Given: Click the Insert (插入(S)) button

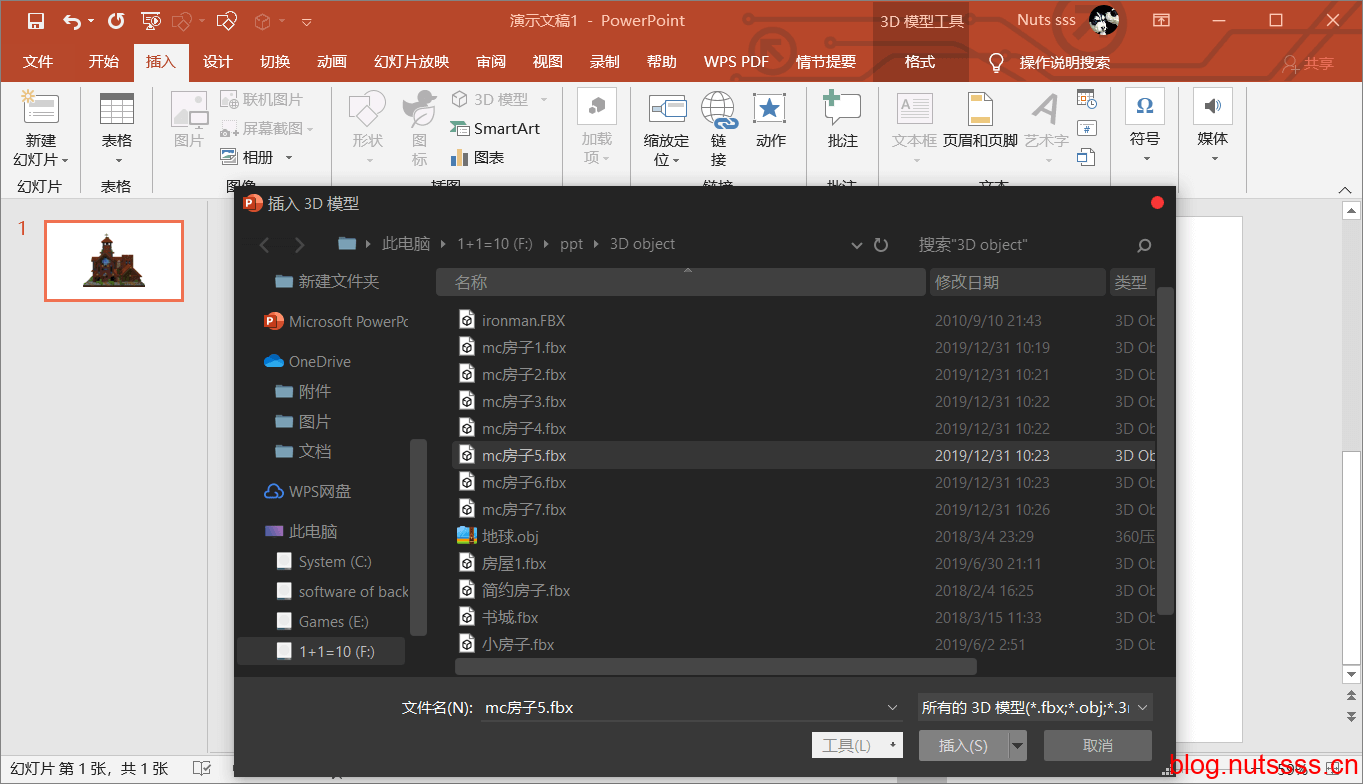Looking at the screenshot, I should coord(964,745).
